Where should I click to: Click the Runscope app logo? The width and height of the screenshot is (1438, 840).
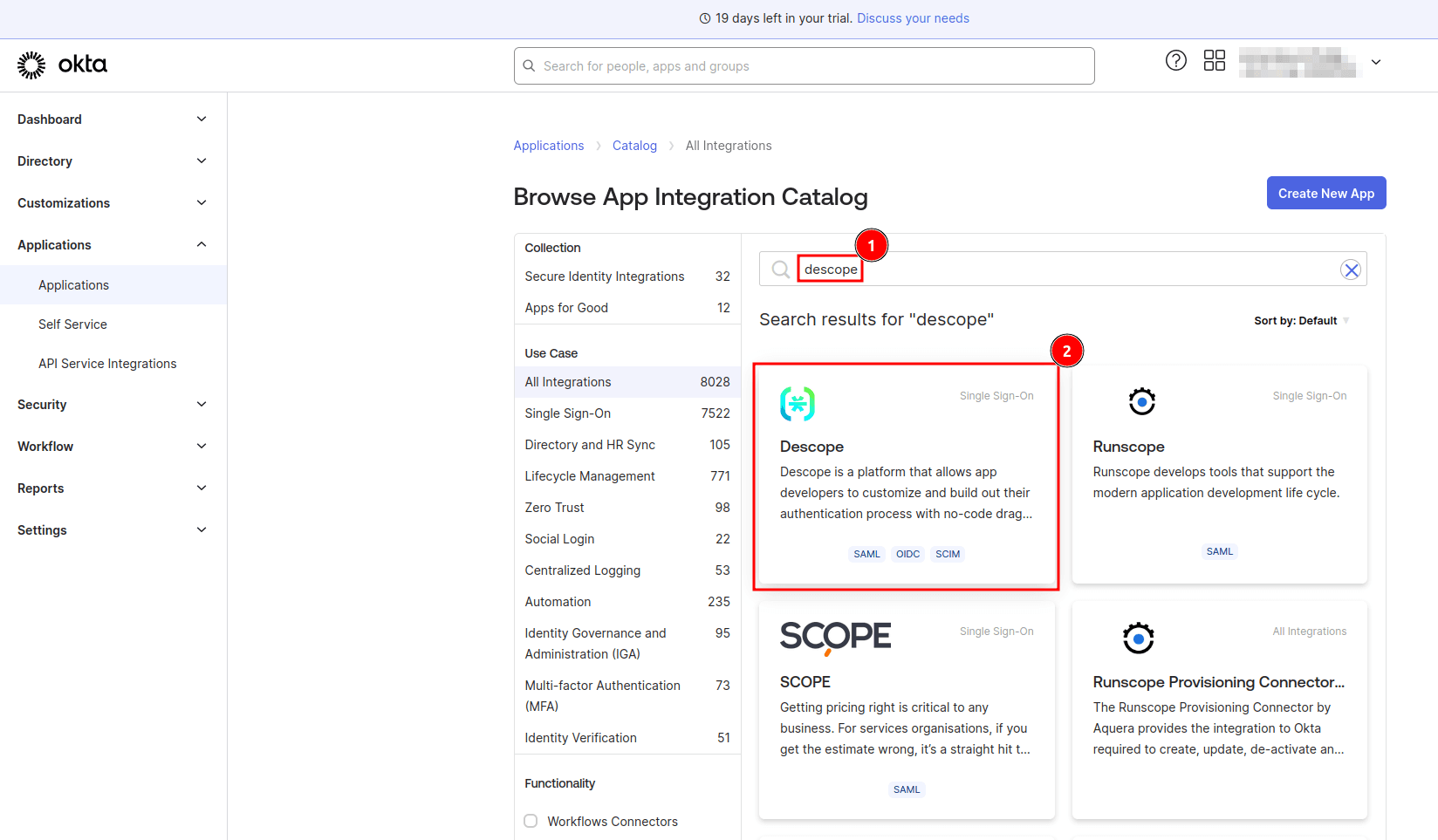pyautogui.click(x=1141, y=401)
